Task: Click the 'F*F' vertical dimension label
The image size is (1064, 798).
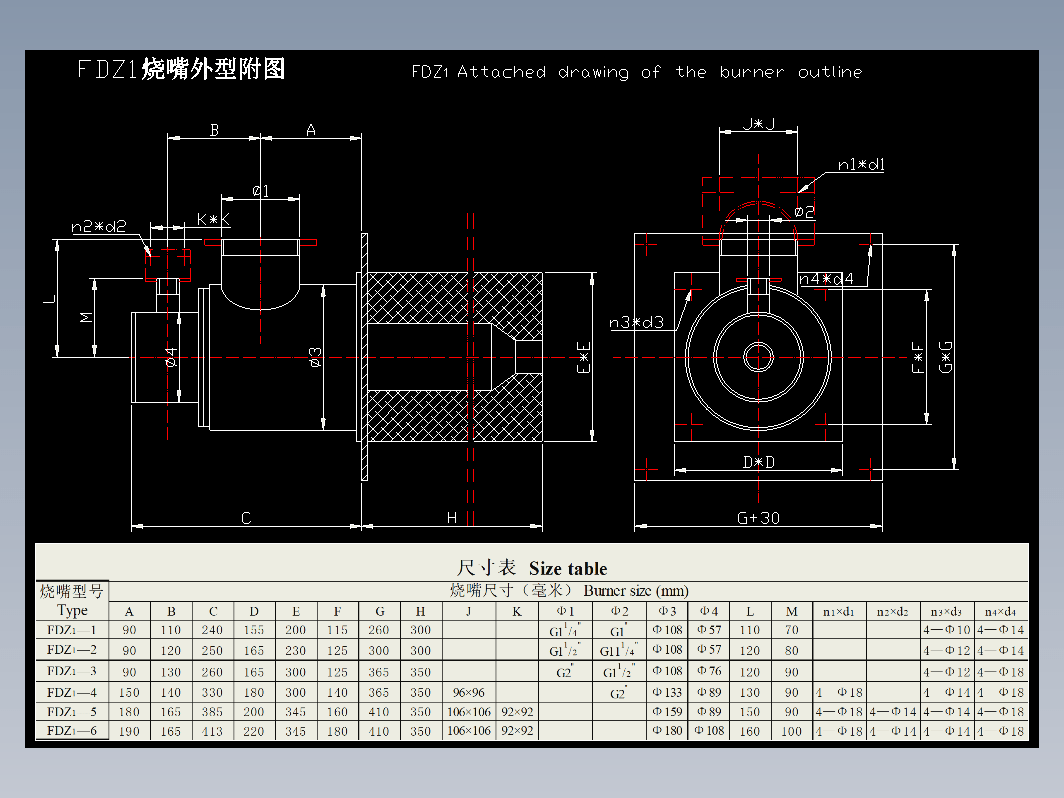Action: coord(917,358)
